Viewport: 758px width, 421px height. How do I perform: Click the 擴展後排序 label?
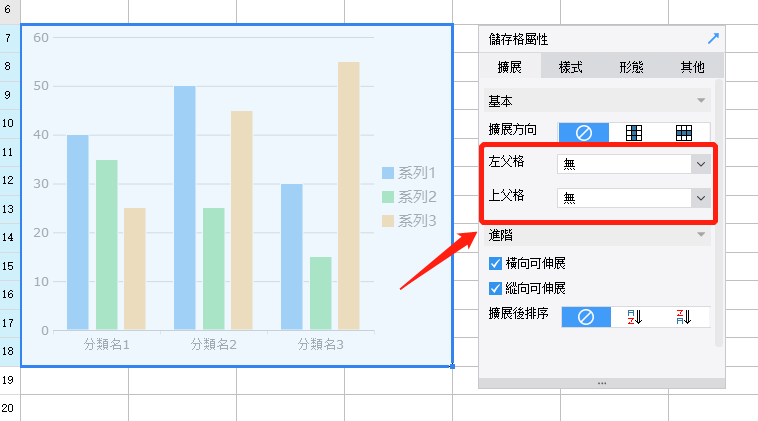518,314
